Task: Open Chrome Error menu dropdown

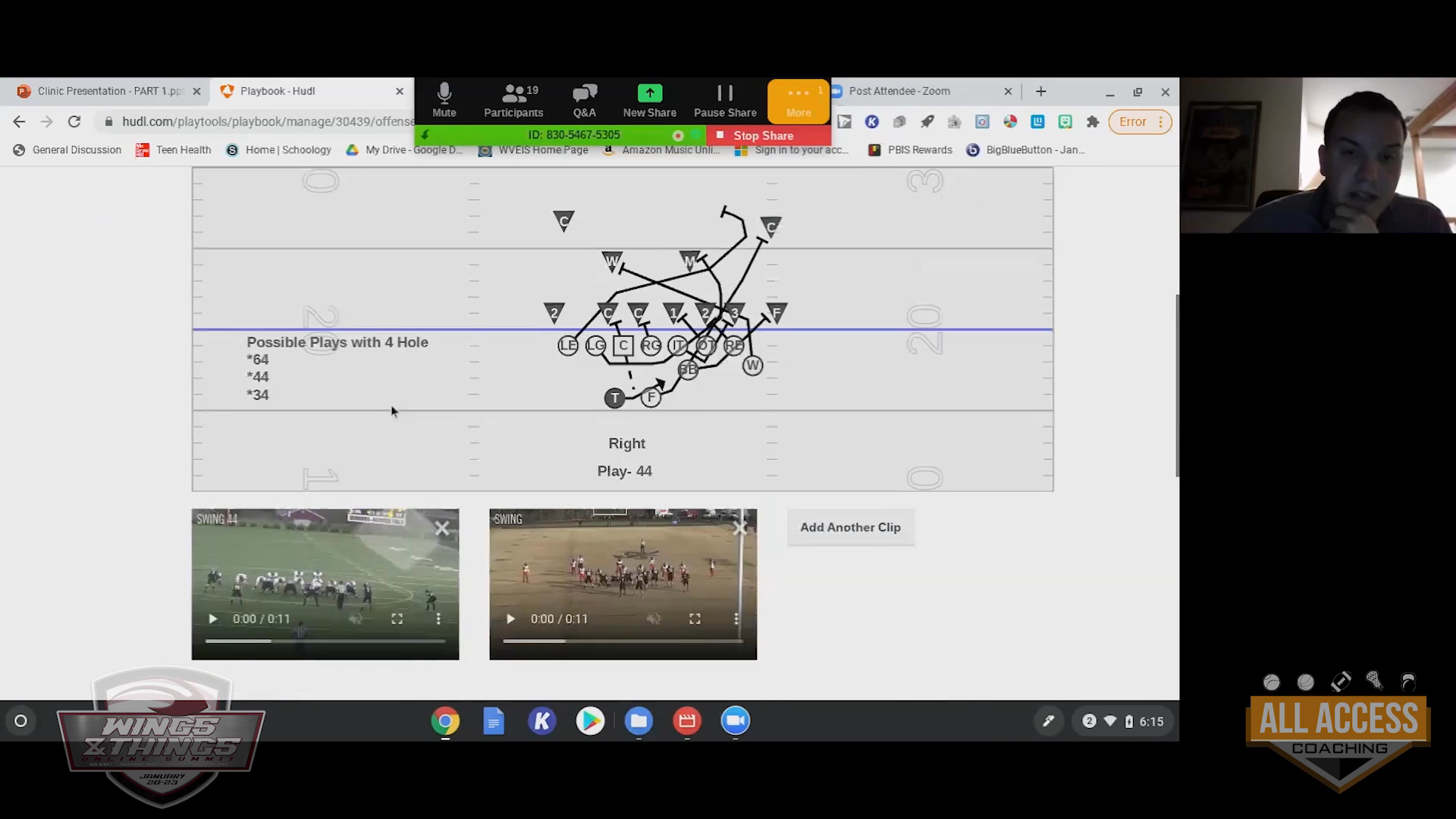Action: [x=1140, y=121]
